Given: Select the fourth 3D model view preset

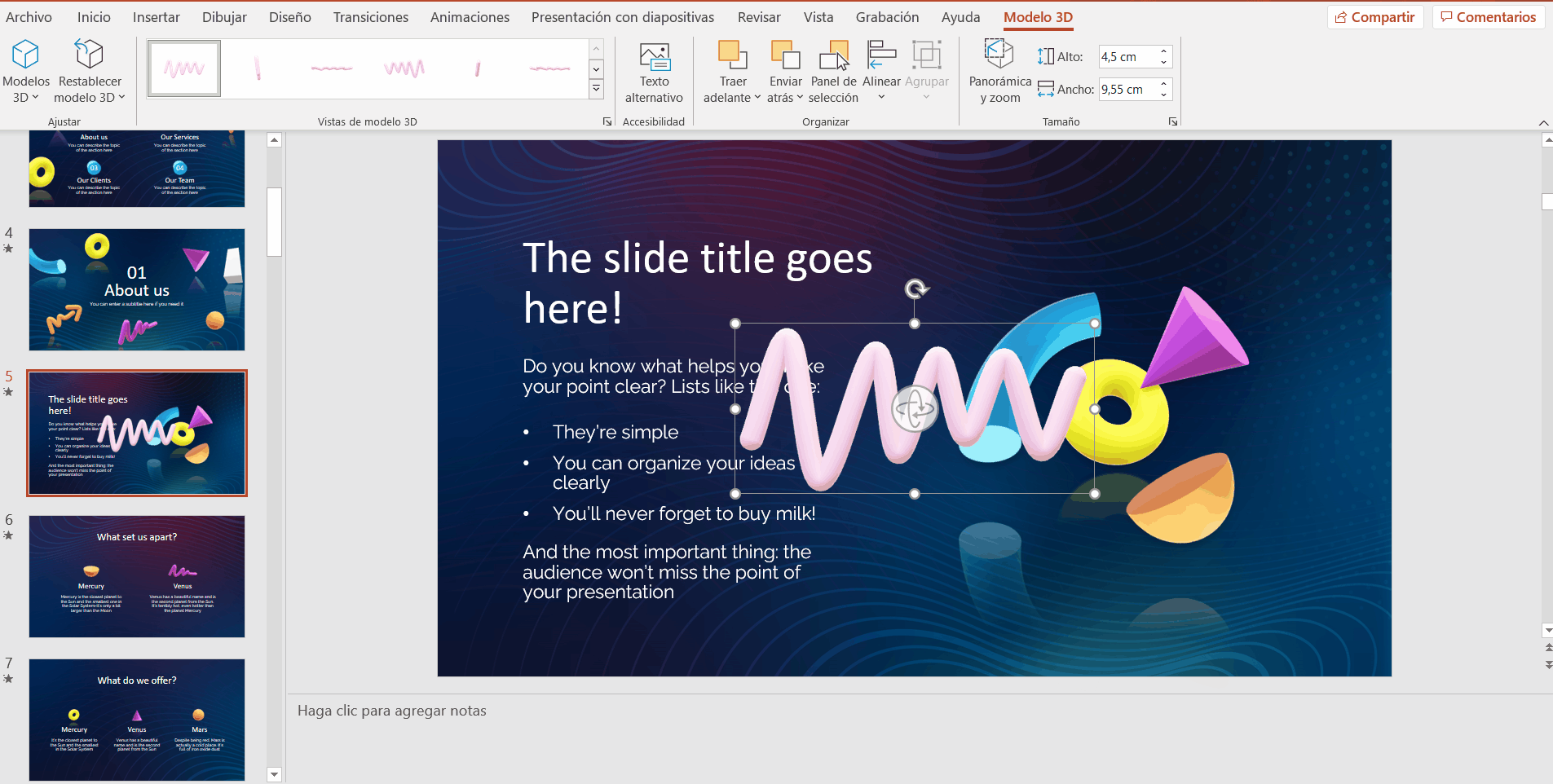Looking at the screenshot, I should coord(404,68).
